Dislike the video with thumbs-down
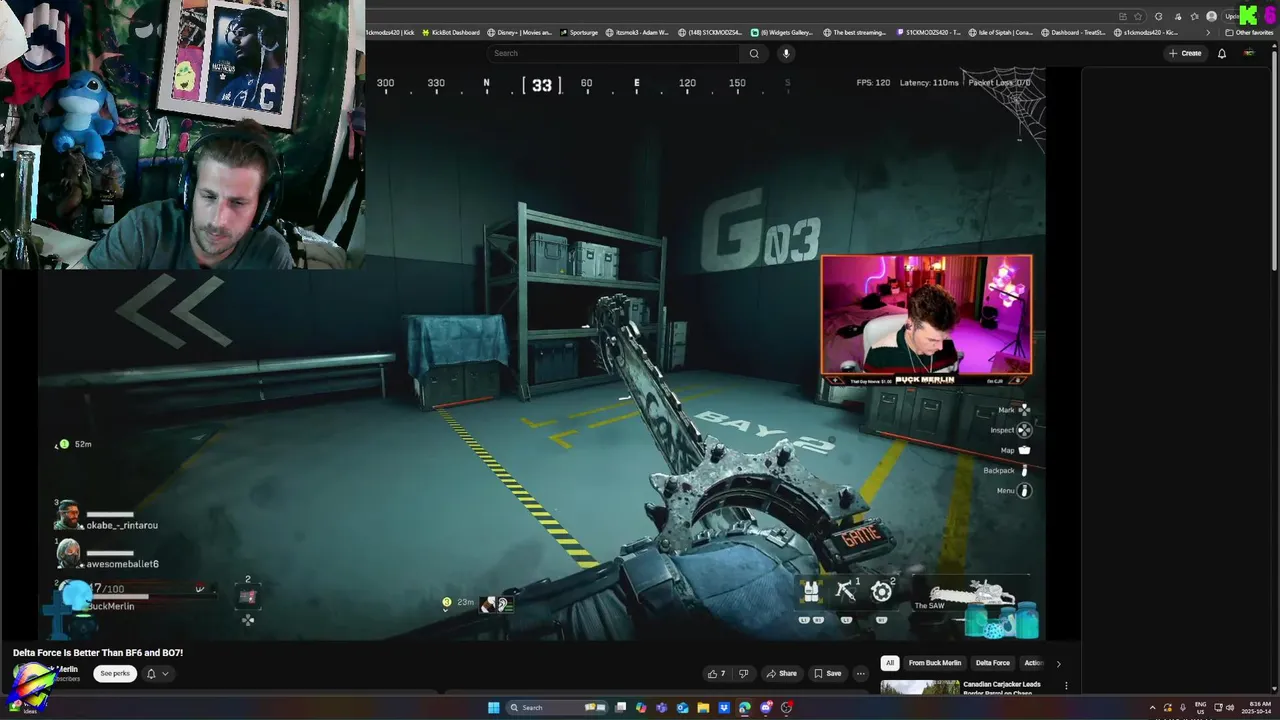 click(x=743, y=673)
